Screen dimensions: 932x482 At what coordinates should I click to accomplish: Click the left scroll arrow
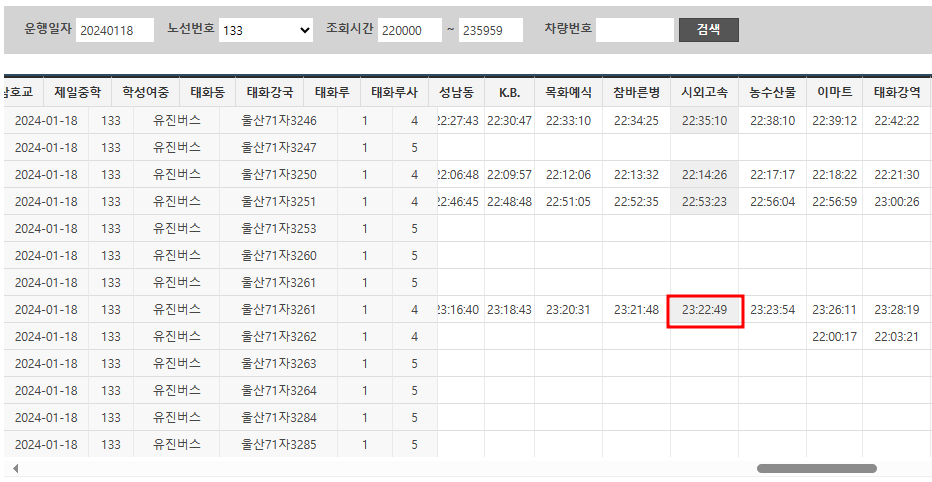14,468
